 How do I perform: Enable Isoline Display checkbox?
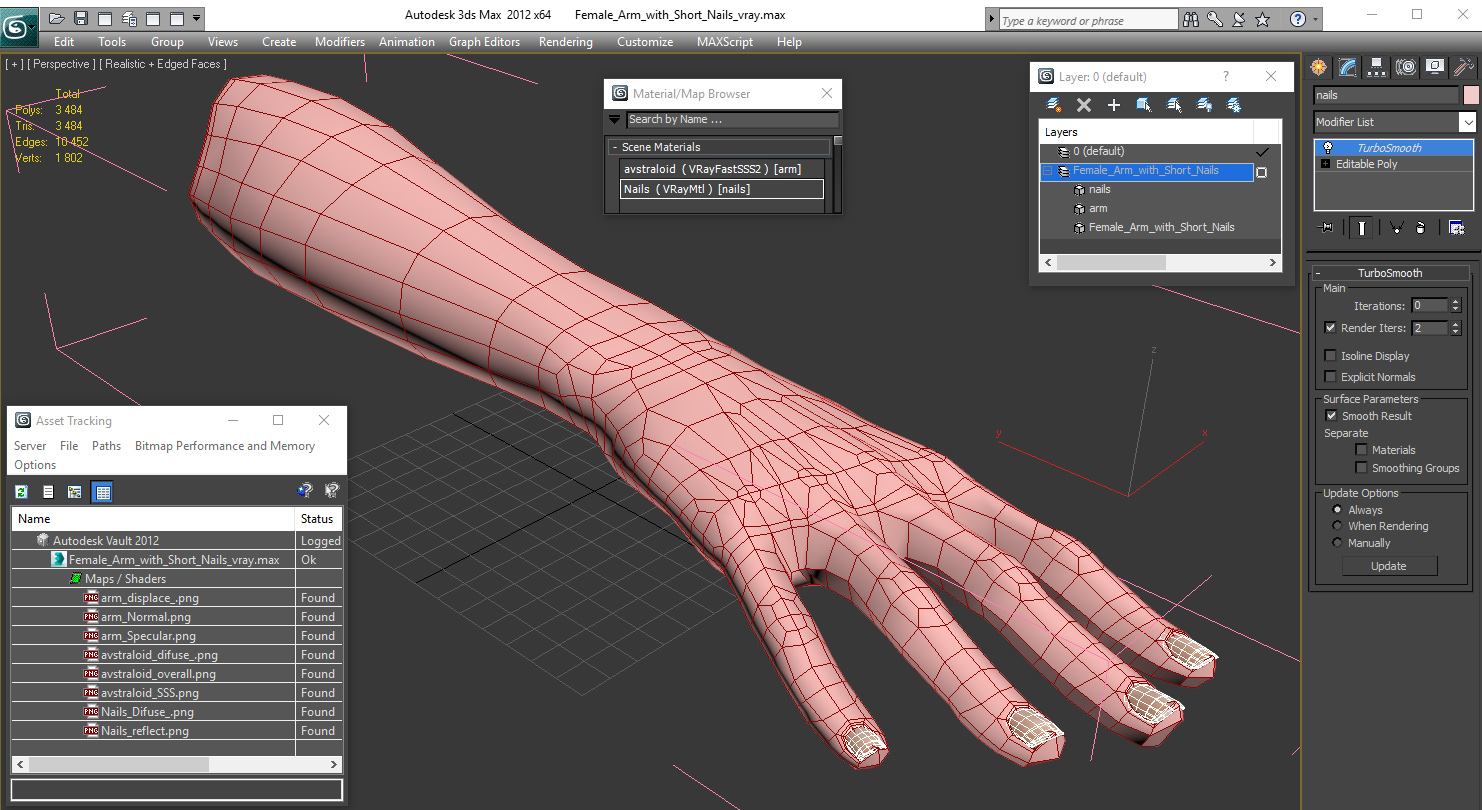1330,356
